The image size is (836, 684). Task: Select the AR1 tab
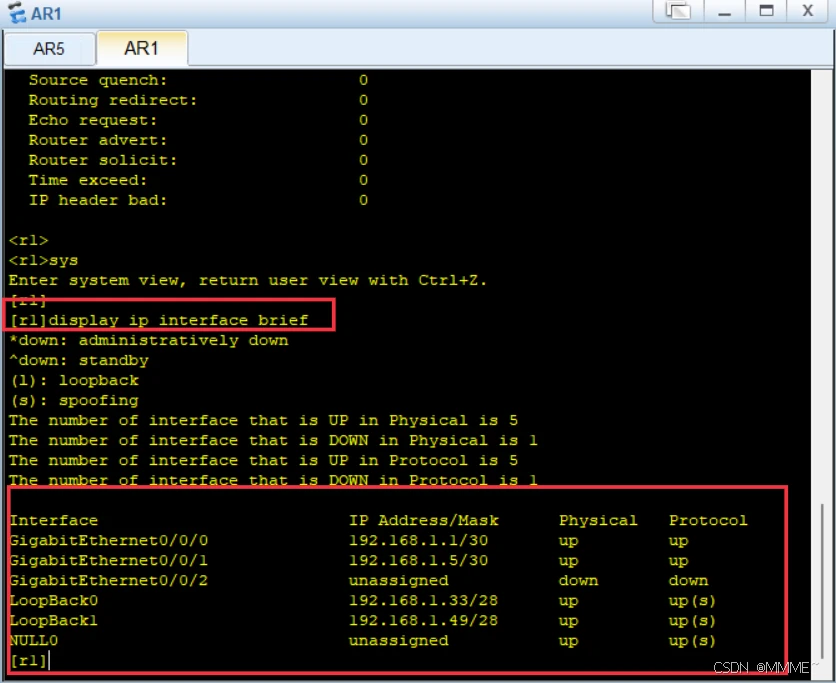pos(141,48)
